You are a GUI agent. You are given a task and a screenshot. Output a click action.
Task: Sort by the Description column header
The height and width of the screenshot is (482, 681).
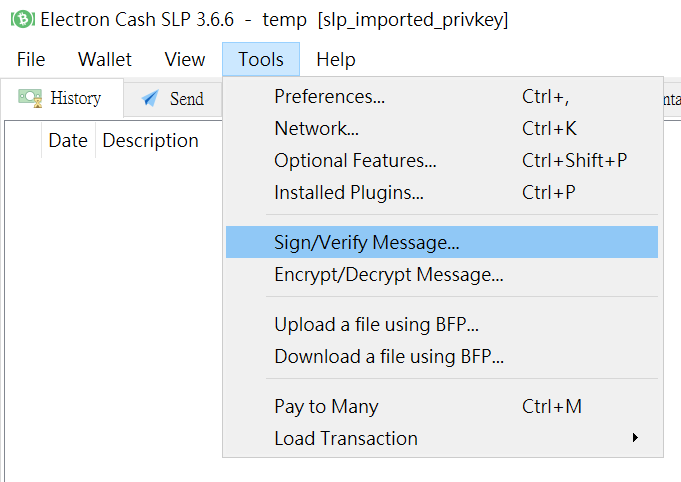tap(150, 140)
